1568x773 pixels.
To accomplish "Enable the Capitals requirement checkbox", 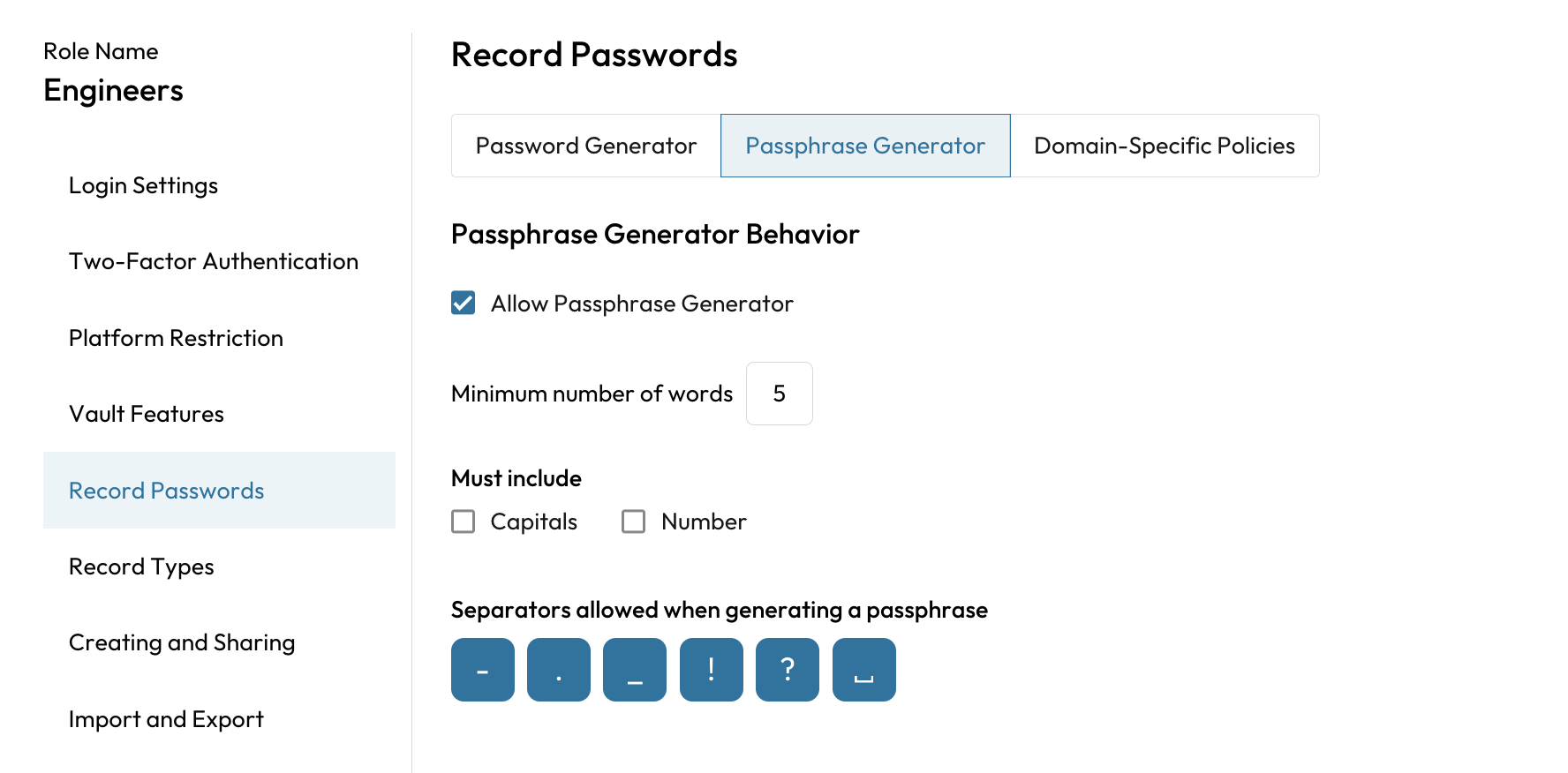I will 464,522.
